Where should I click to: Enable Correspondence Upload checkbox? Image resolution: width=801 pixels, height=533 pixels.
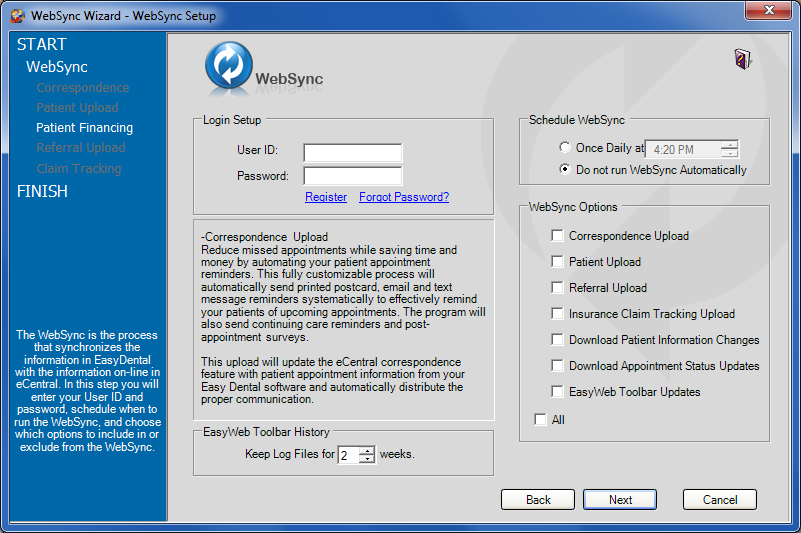[558, 236]
